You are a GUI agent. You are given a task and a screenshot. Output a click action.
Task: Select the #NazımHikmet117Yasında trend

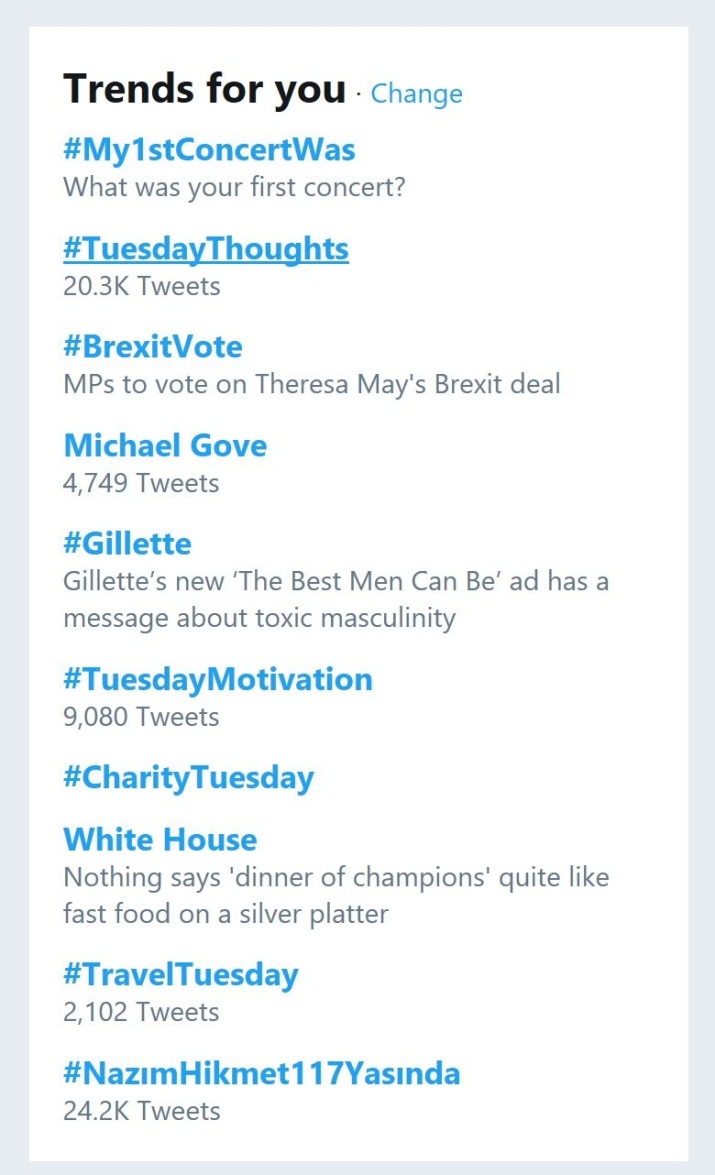point(262,1074)
